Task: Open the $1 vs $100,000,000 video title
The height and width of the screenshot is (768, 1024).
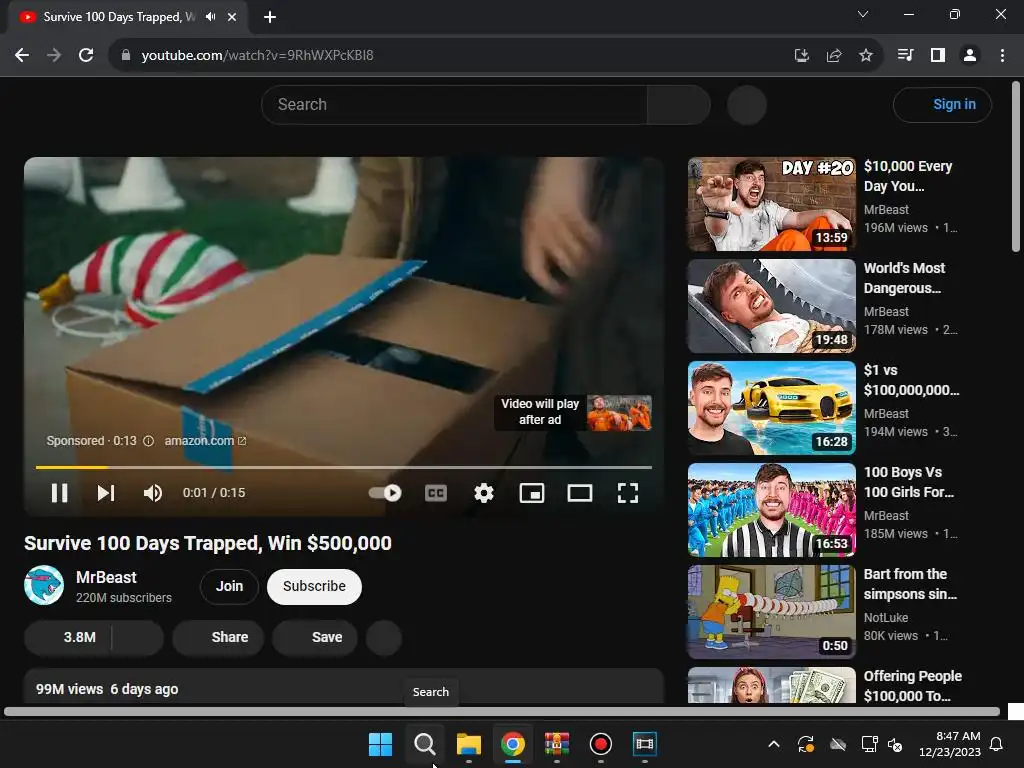Action: tap(911, 380)
